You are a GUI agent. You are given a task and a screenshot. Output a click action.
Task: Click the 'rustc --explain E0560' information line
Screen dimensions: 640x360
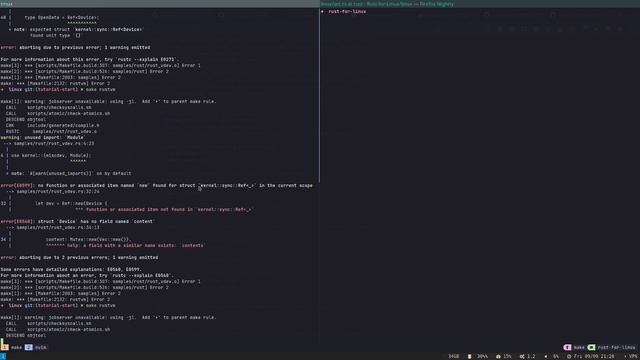click(x=87, y=276)
